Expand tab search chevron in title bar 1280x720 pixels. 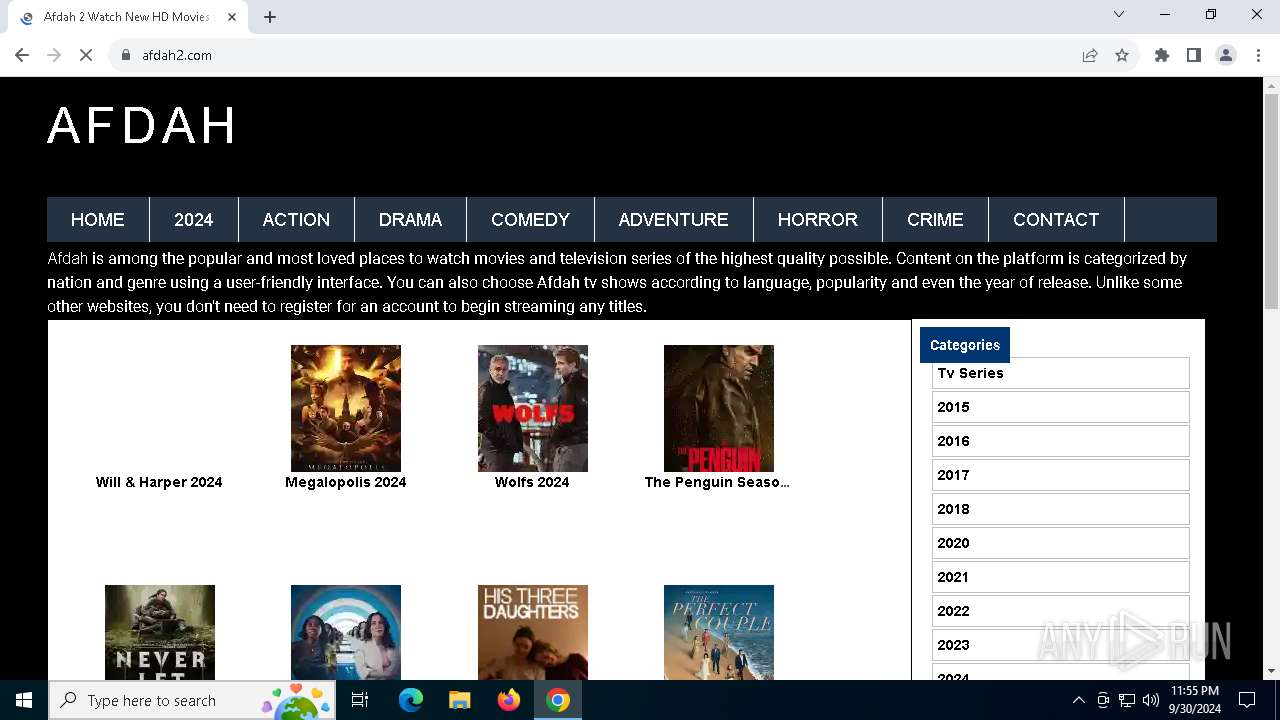1119,14
